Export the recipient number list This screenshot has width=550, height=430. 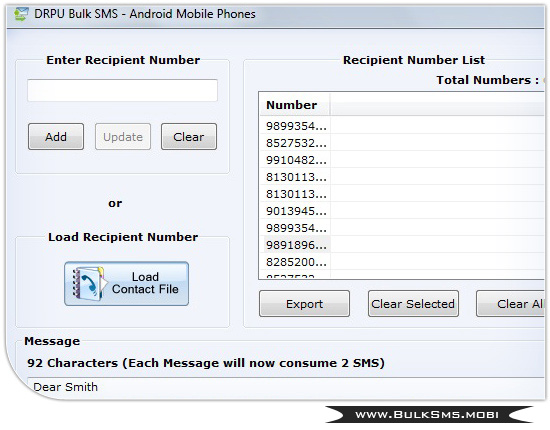(x=304, y=303)
